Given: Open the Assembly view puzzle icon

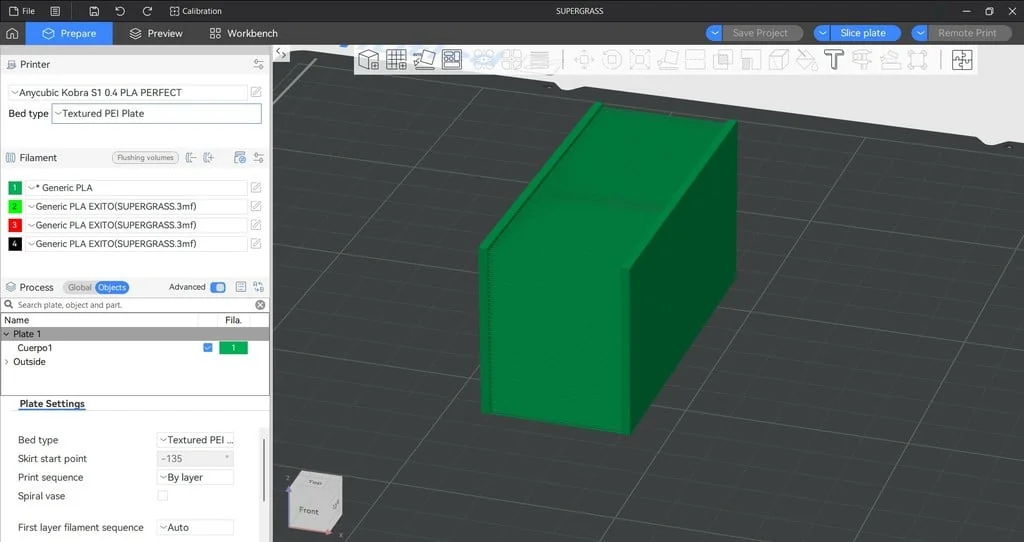Looking at the screenshot, I should (961, 60).
